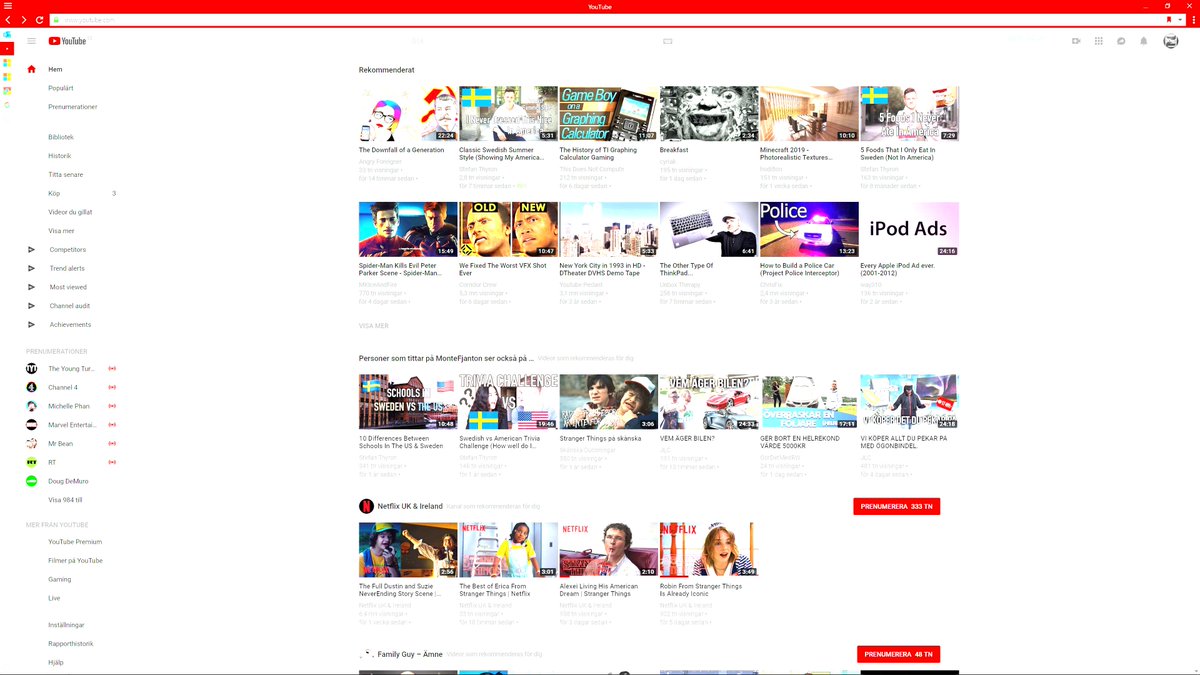Open 'VEM ÄGER BILEN?' video title
1200x675 pixels.
click(687, 438)
